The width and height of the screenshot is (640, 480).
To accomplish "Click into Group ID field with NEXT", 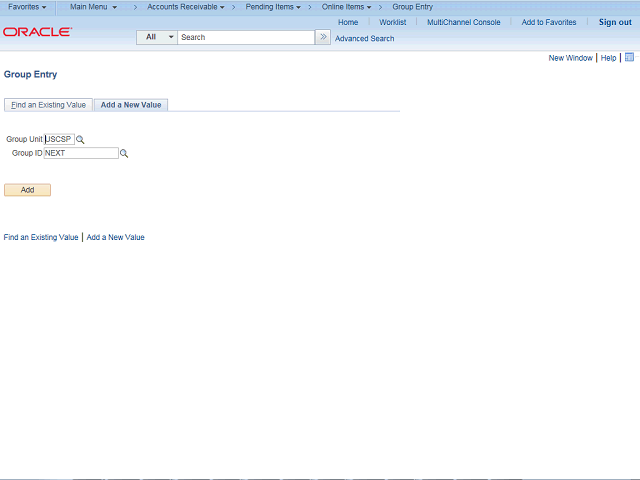I will pyautogui.click(x=81, y=153).
